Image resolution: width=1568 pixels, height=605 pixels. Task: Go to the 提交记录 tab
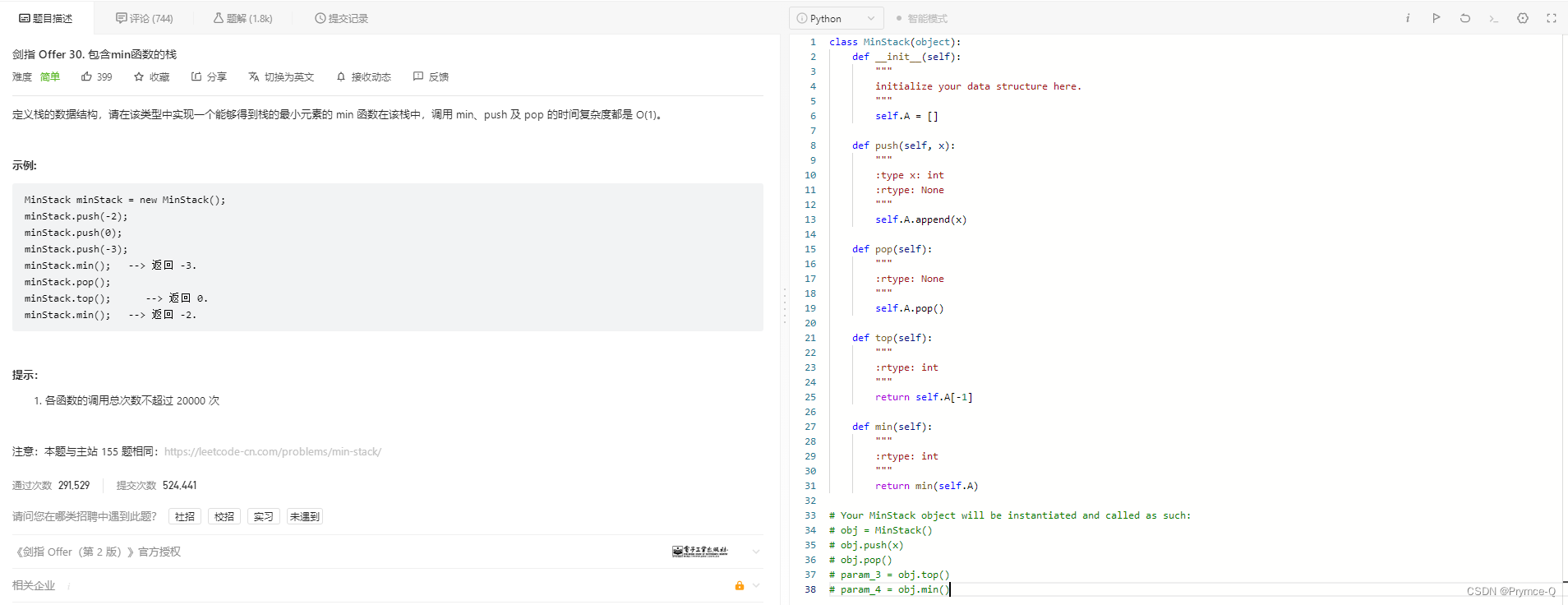[x=342, y=18]
